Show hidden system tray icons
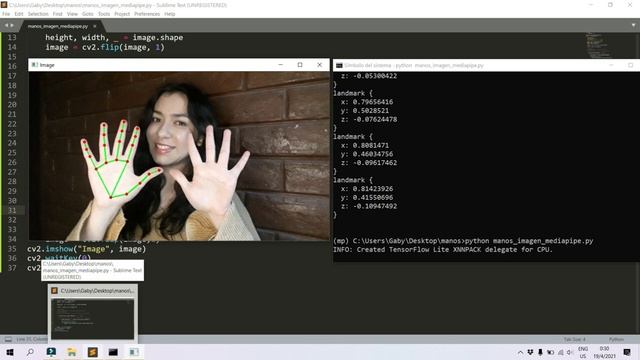640x360 pixels. 520,352
